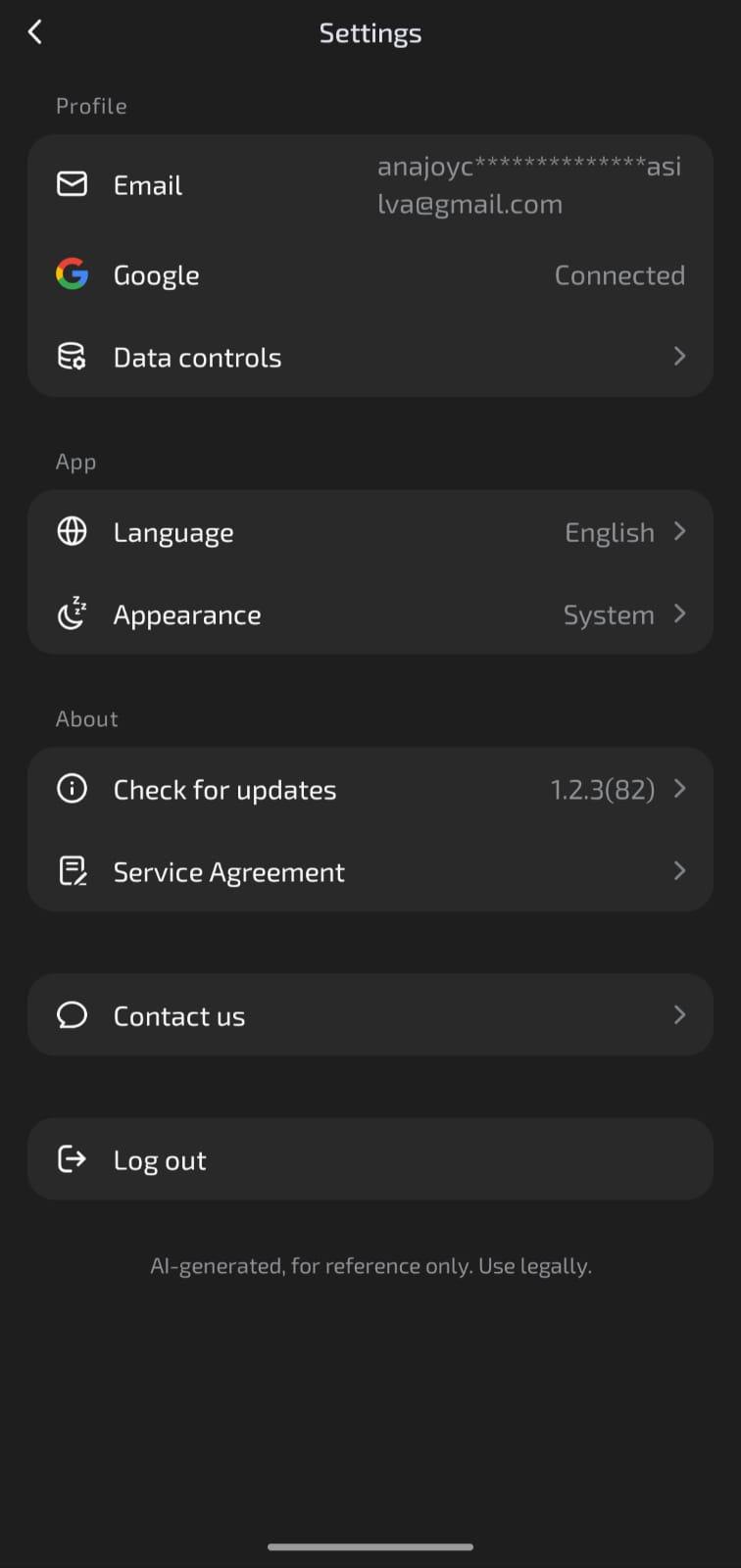Viewport: 741px width, 1568px height.
Task: Tap the envelope icon beside Email
Action: (x=72, y=184)
